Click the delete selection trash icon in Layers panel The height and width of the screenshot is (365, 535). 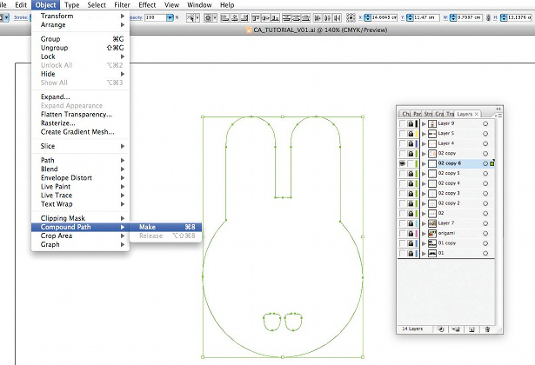(x=488, y=329)
